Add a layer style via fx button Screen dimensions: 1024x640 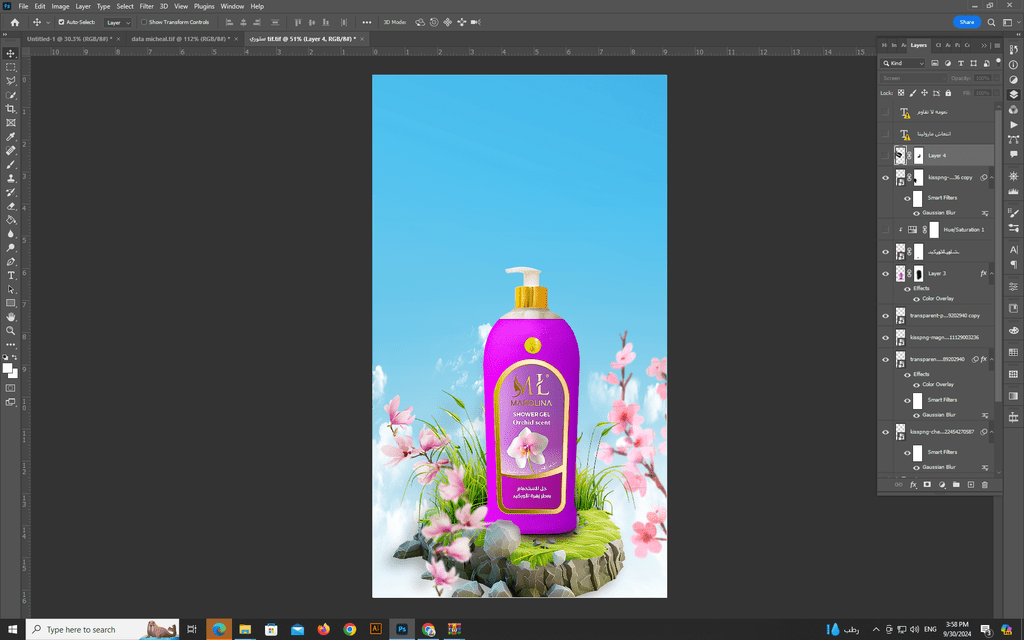click(x=913, y=485)
